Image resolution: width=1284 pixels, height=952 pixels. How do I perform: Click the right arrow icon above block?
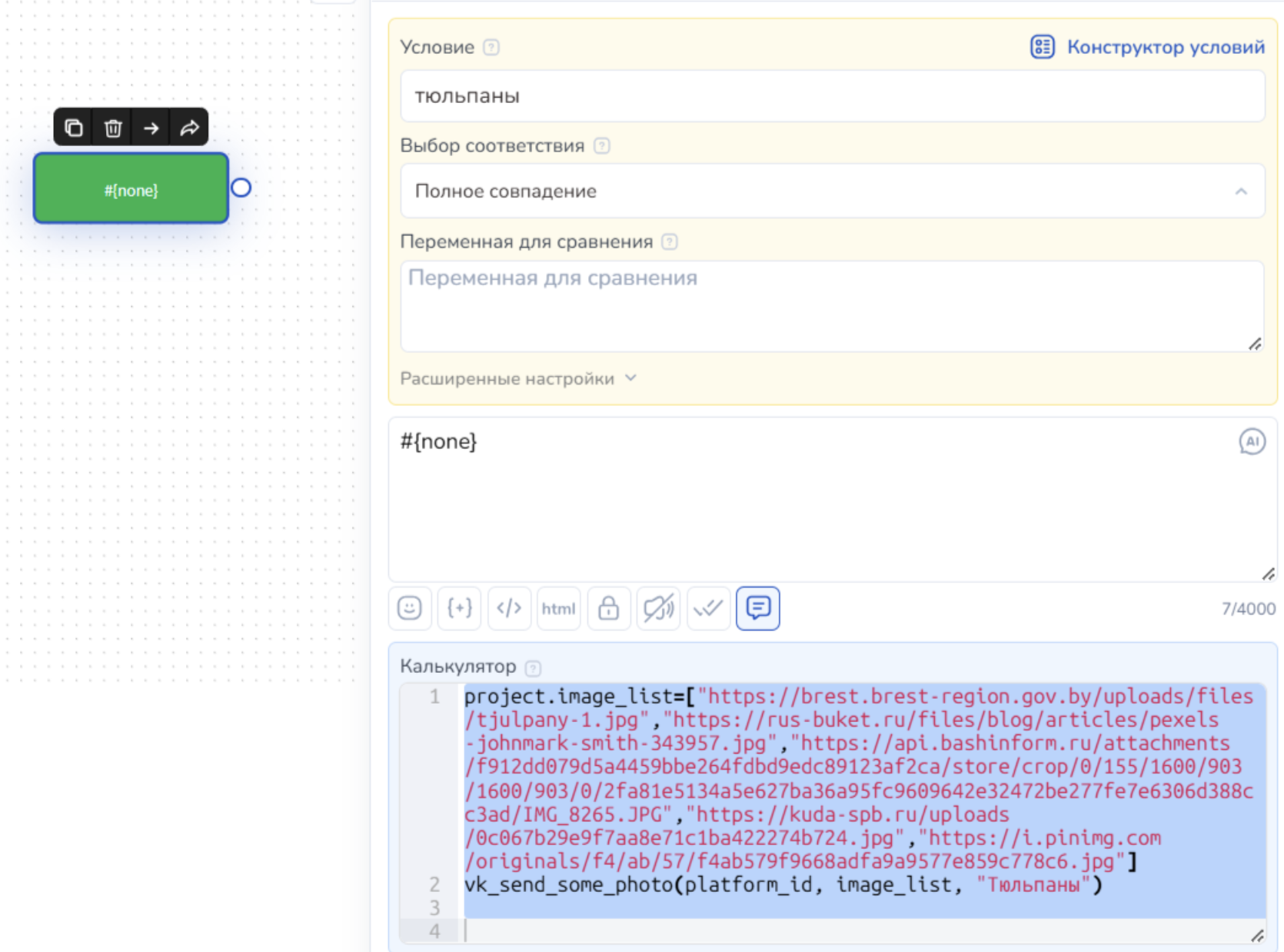coord(151,128)
